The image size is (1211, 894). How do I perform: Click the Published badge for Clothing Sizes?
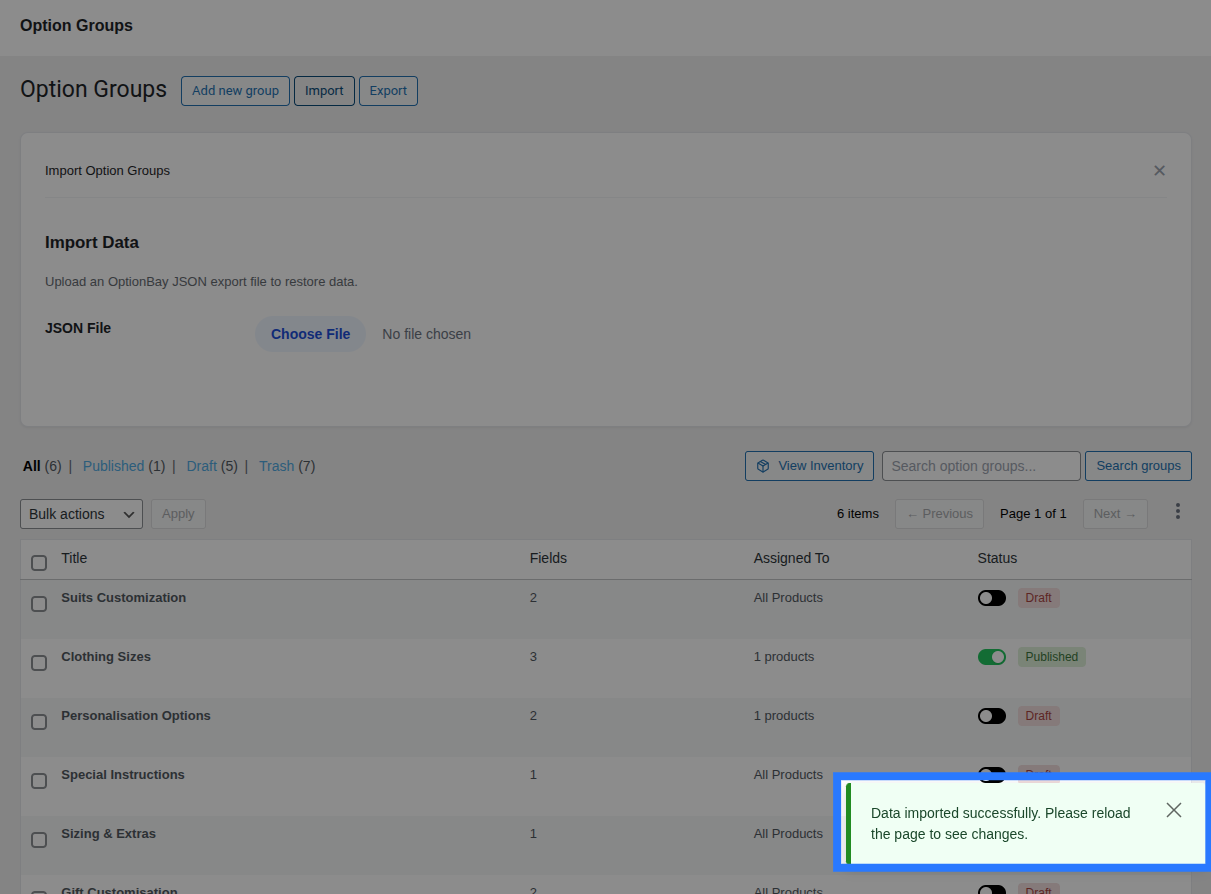click(x=1052, y=657)
